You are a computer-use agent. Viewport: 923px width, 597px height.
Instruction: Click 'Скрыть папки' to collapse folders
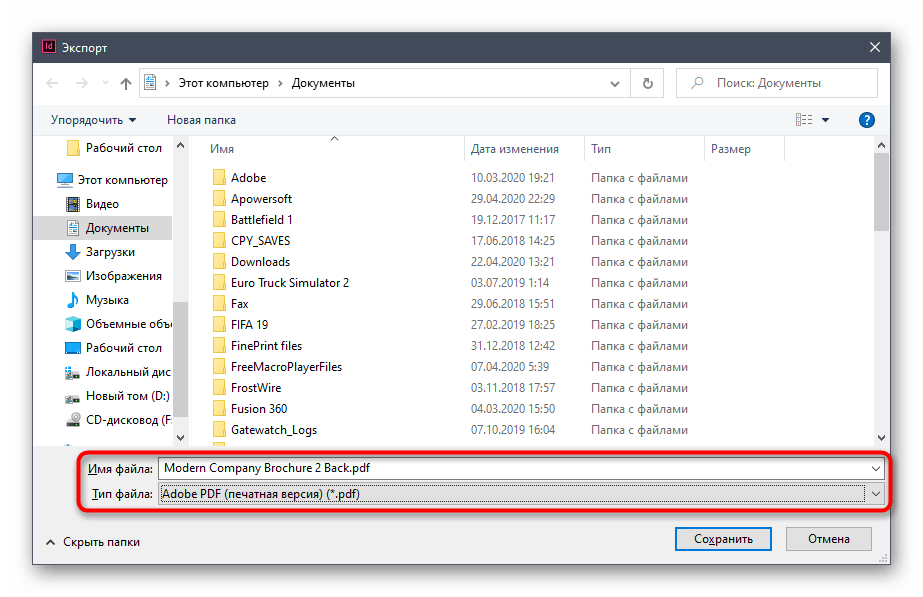(x=93, y=542)
